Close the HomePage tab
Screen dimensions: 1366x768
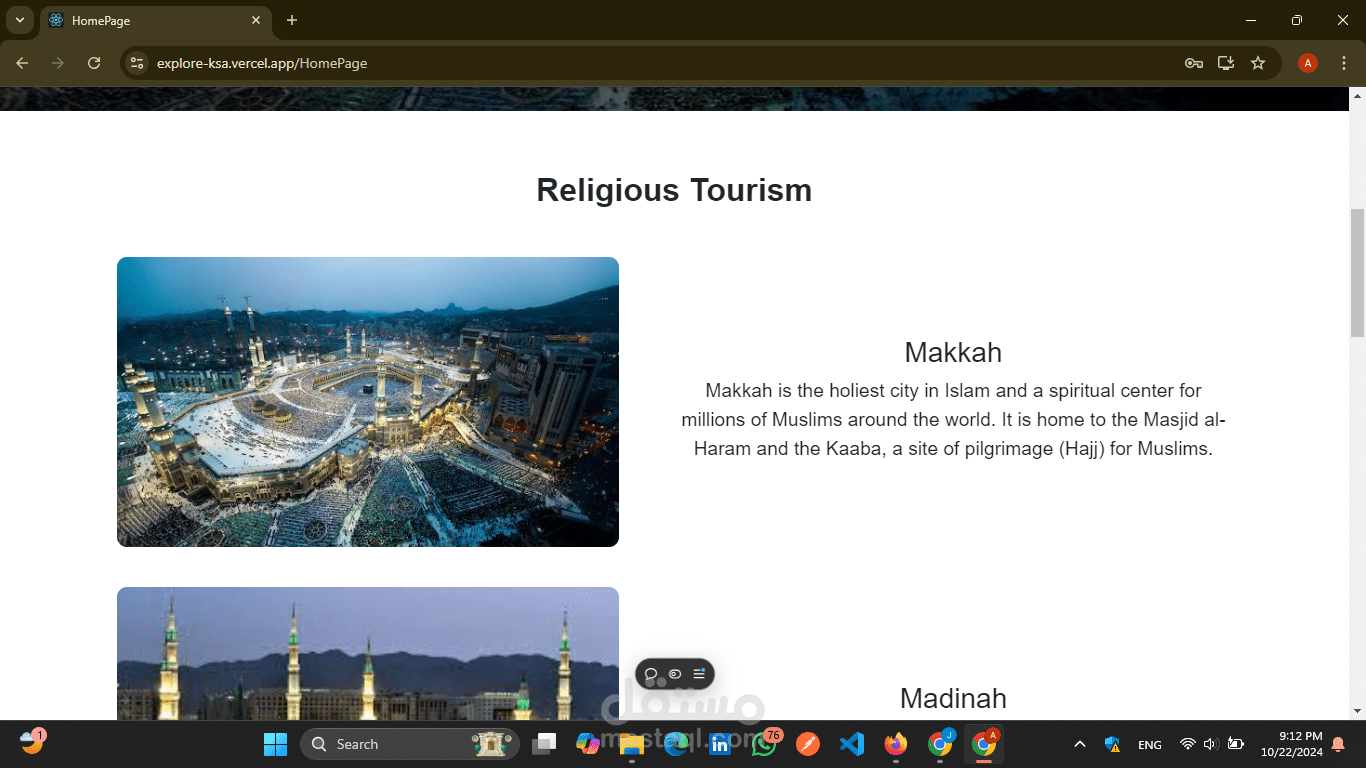point(256,20)
